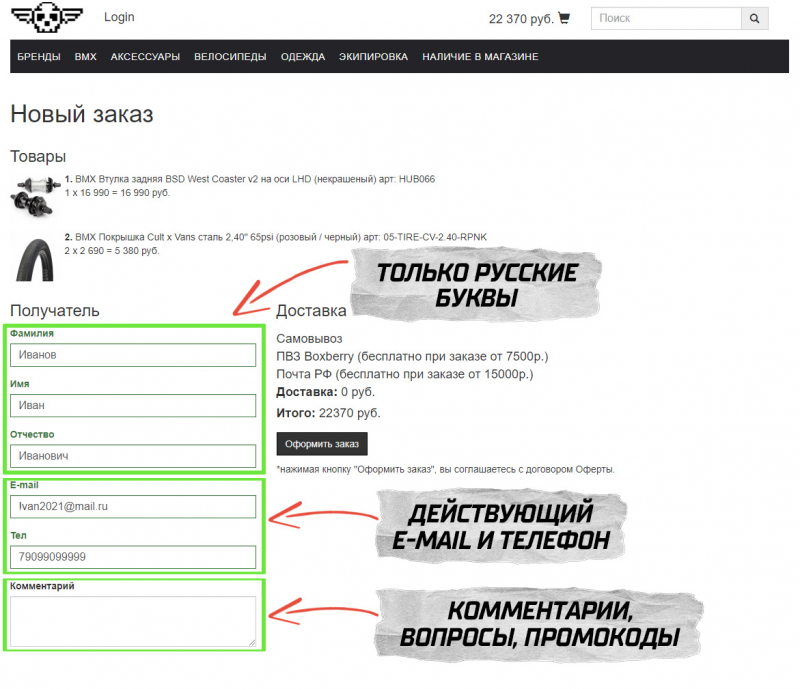Focus the Поиск search field
Screen dimensions: 800x689
pyautogui.click(x=666, y=18)
